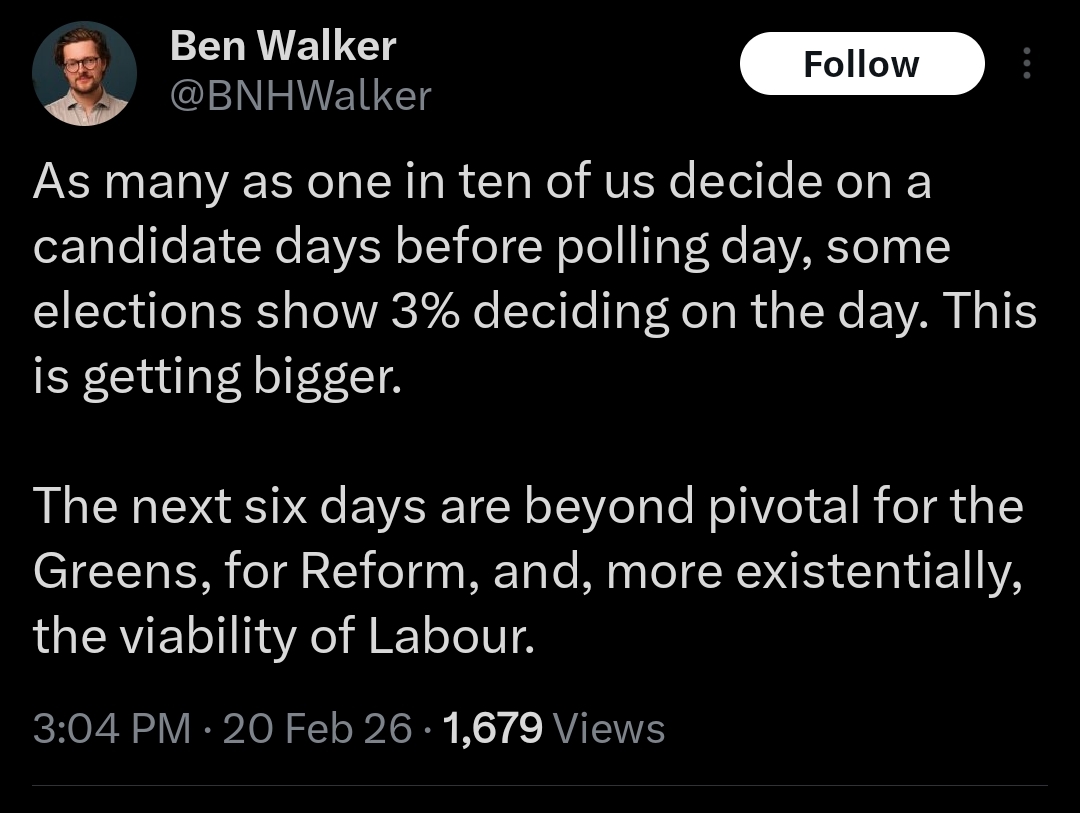The height and width of the screenshot is (813, 1080).
Task: Click Ben Walker's profile avatar photo
Action: [84, 73]
